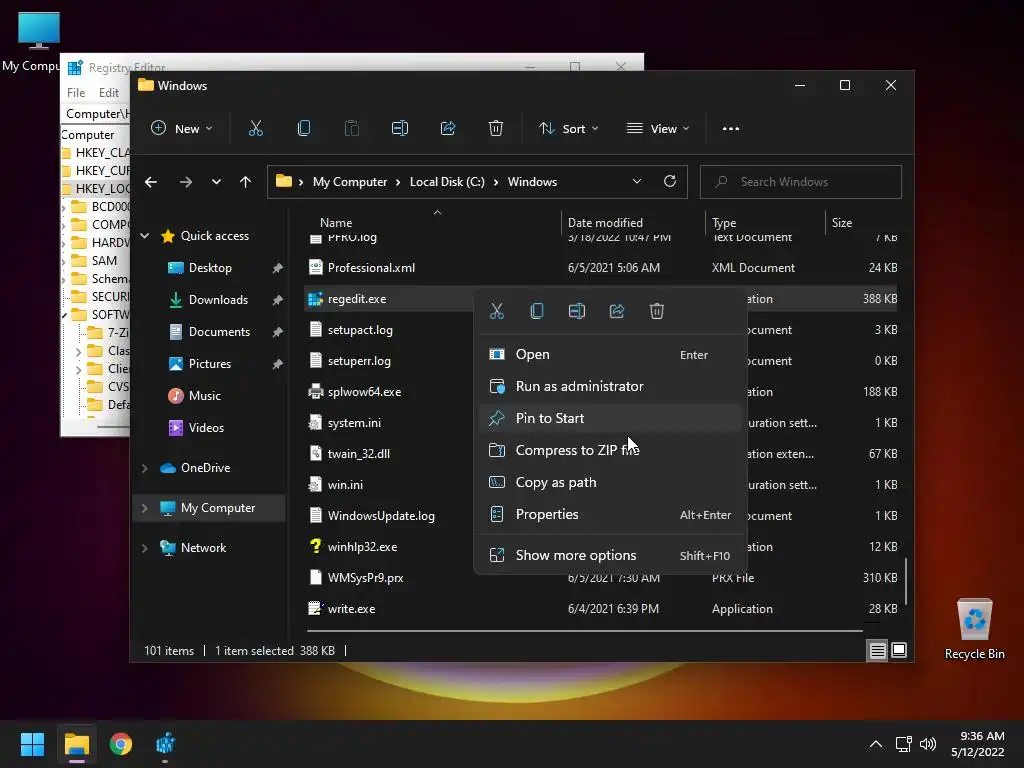Expand Network in navigation pane
This screenshot has height=768, width=1024.
(145, 548)
